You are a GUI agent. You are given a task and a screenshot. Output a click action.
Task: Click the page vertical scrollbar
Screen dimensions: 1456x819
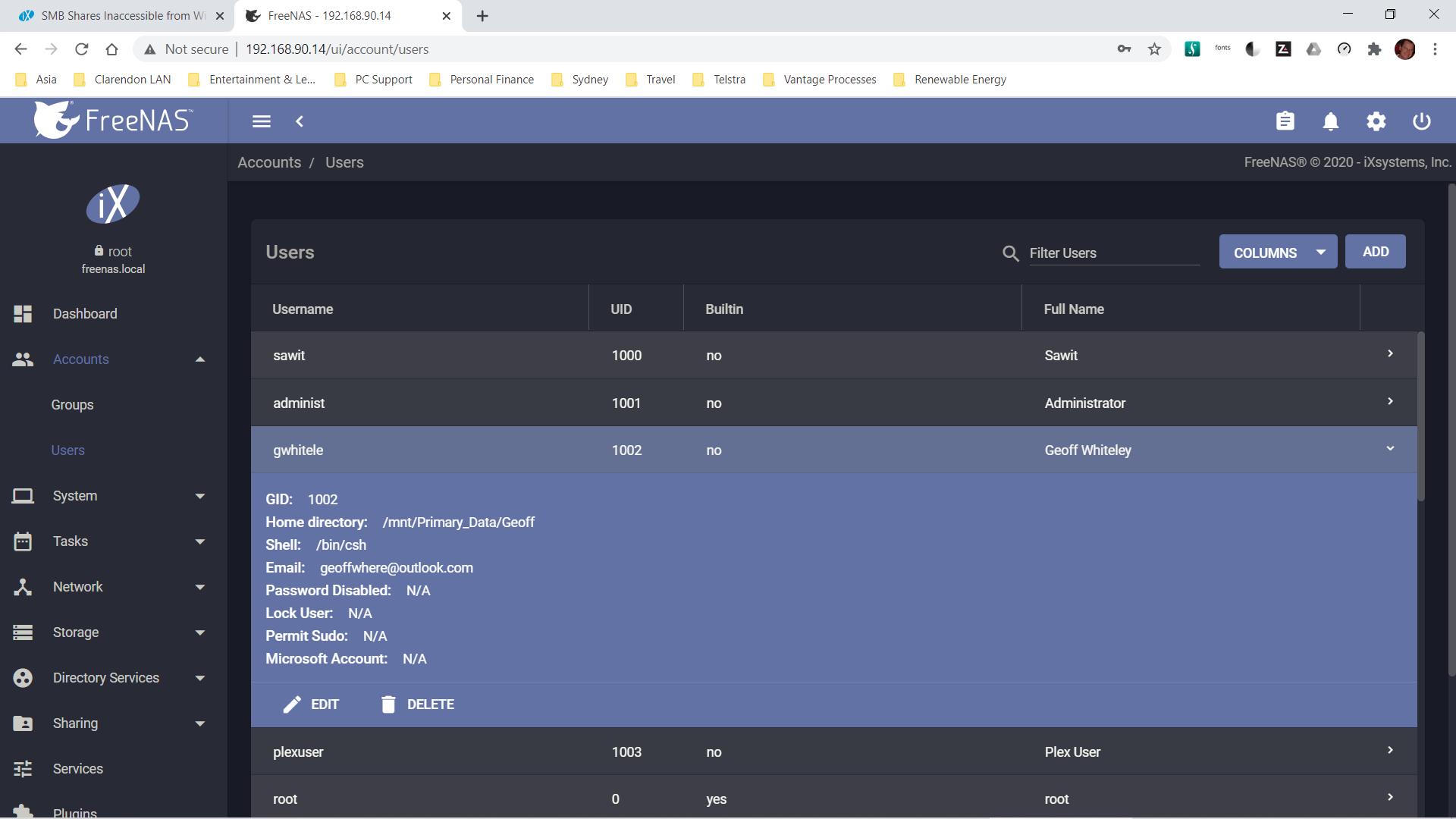[1451, 428]
